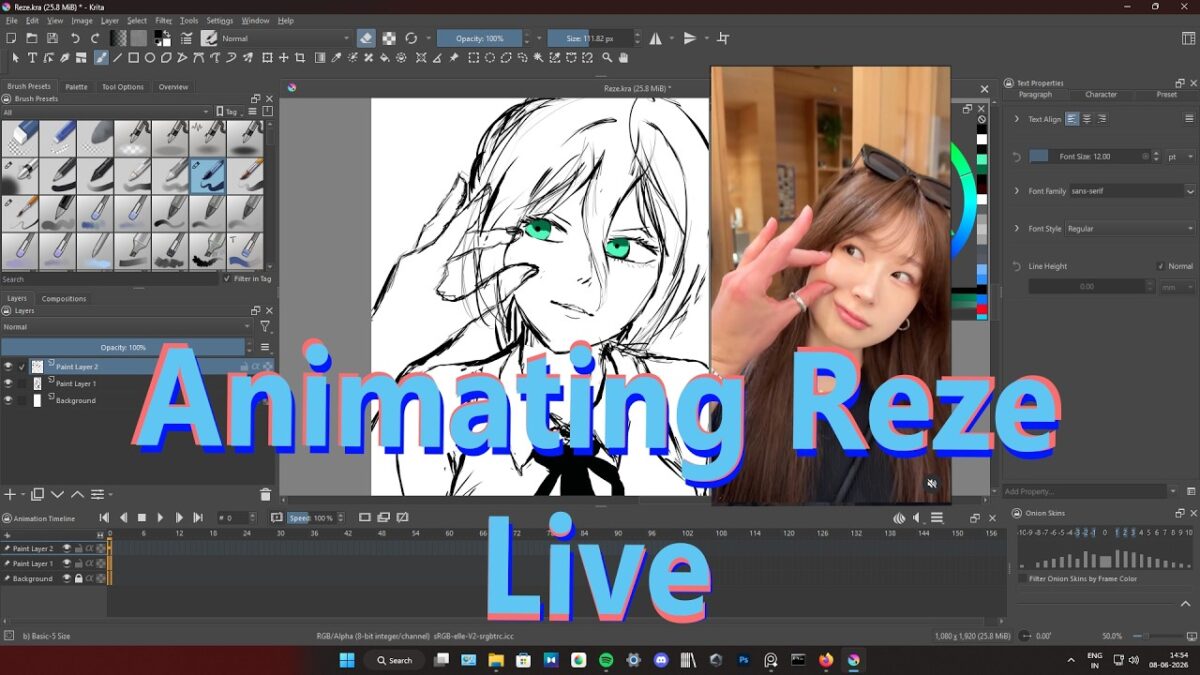This screenshot has height=675, width=1200.
Task: Delete layer with trash icon
Action: click(265, 495)
